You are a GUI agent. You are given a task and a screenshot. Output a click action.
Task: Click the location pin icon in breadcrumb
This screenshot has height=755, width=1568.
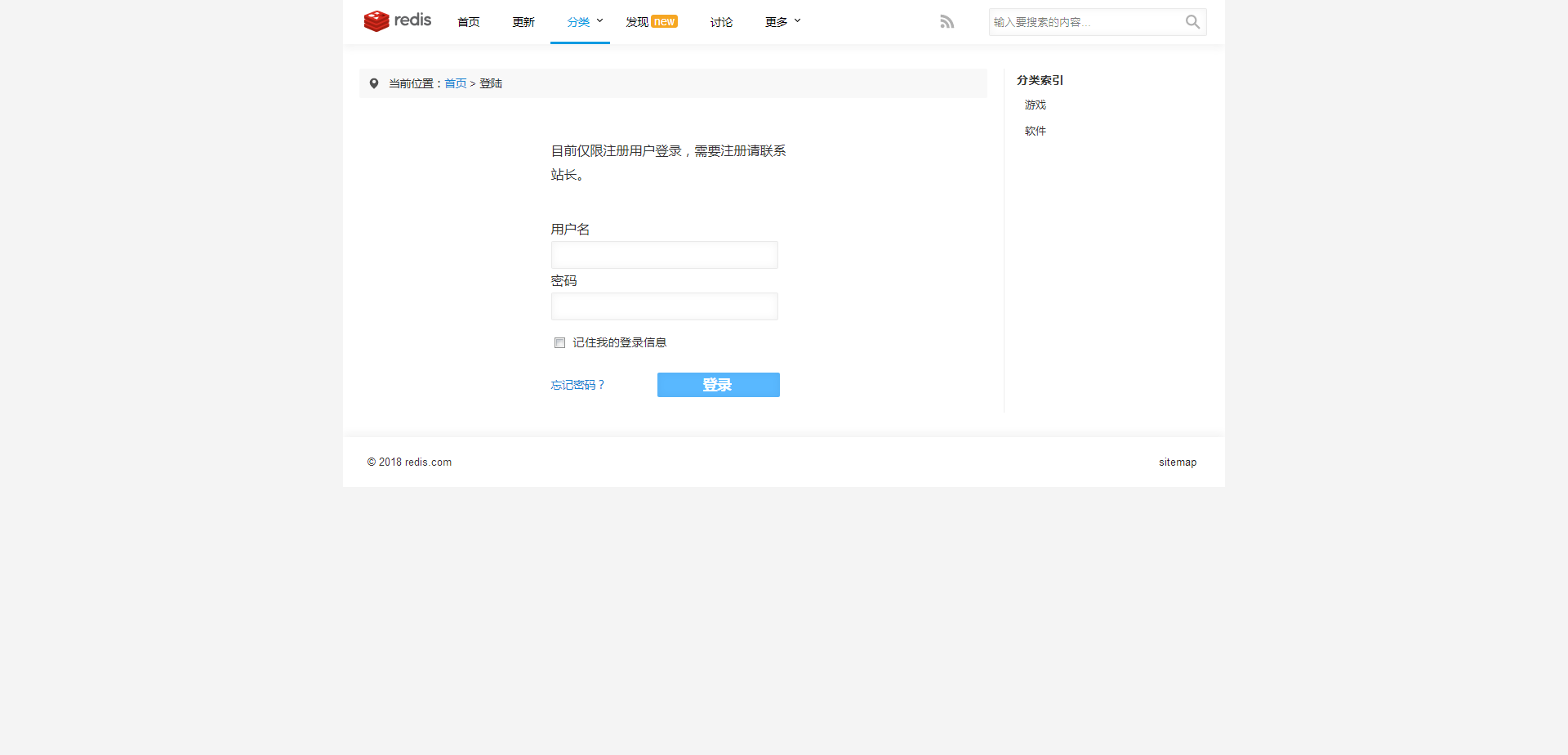[x=374, y=83]
